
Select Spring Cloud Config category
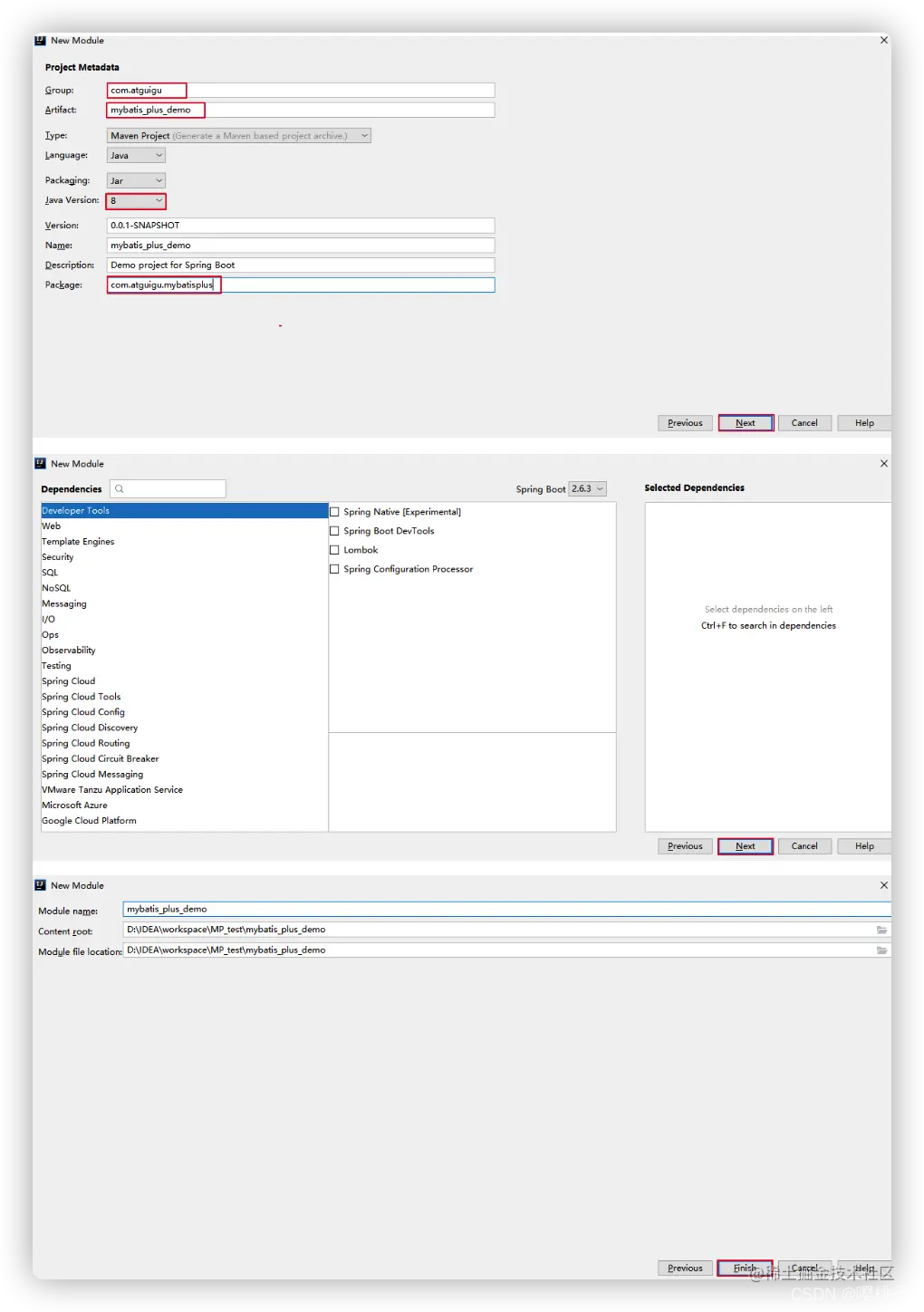point(184,712)
